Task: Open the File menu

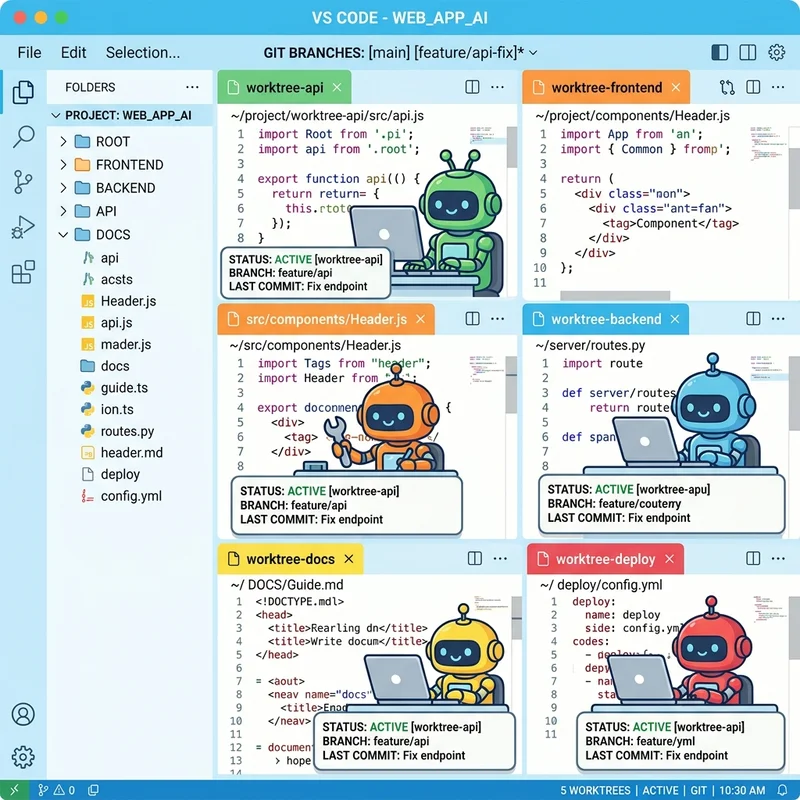Action: coord(29,53)
